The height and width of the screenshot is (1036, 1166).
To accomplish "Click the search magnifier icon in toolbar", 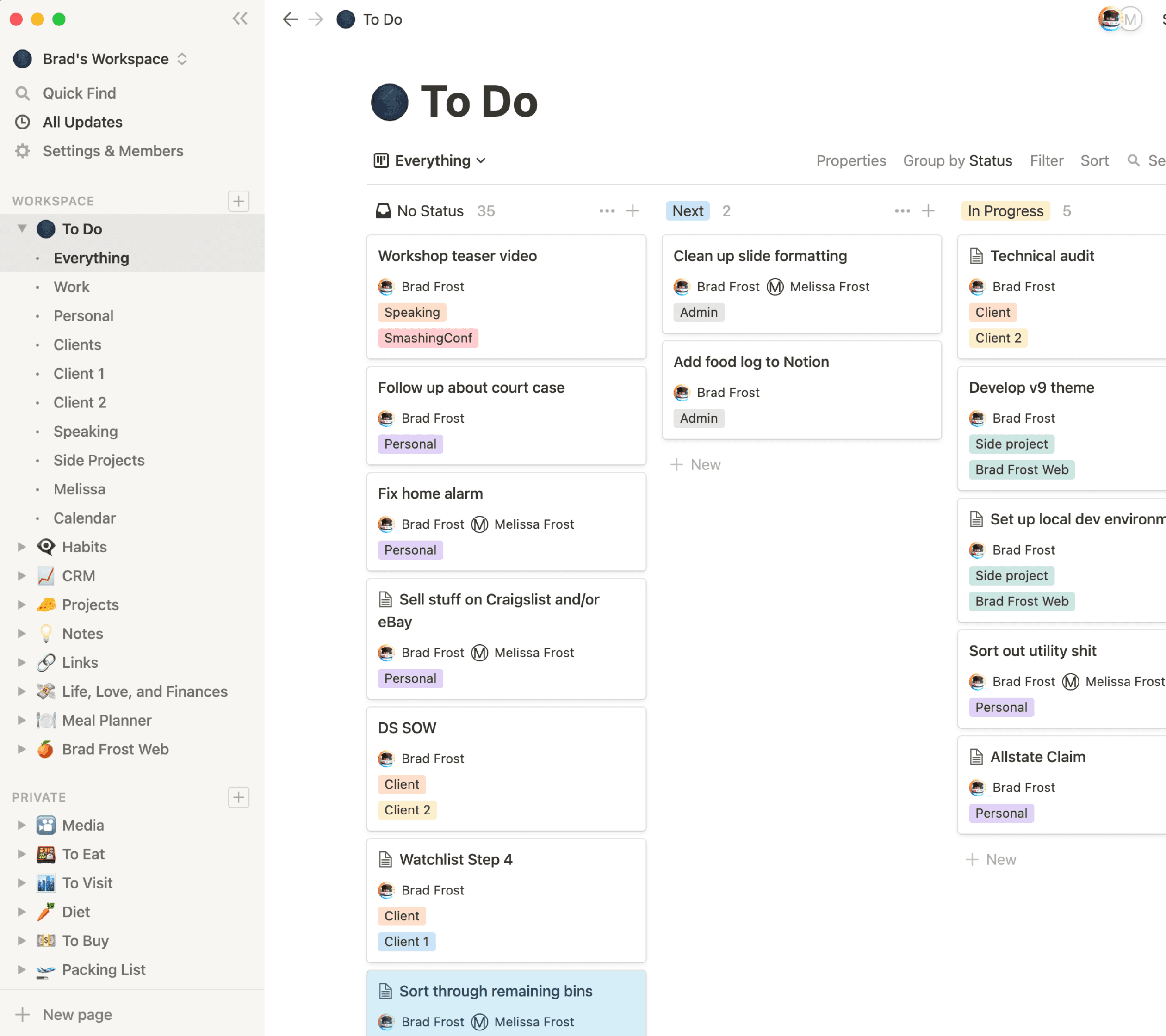I will point(1134,161).
